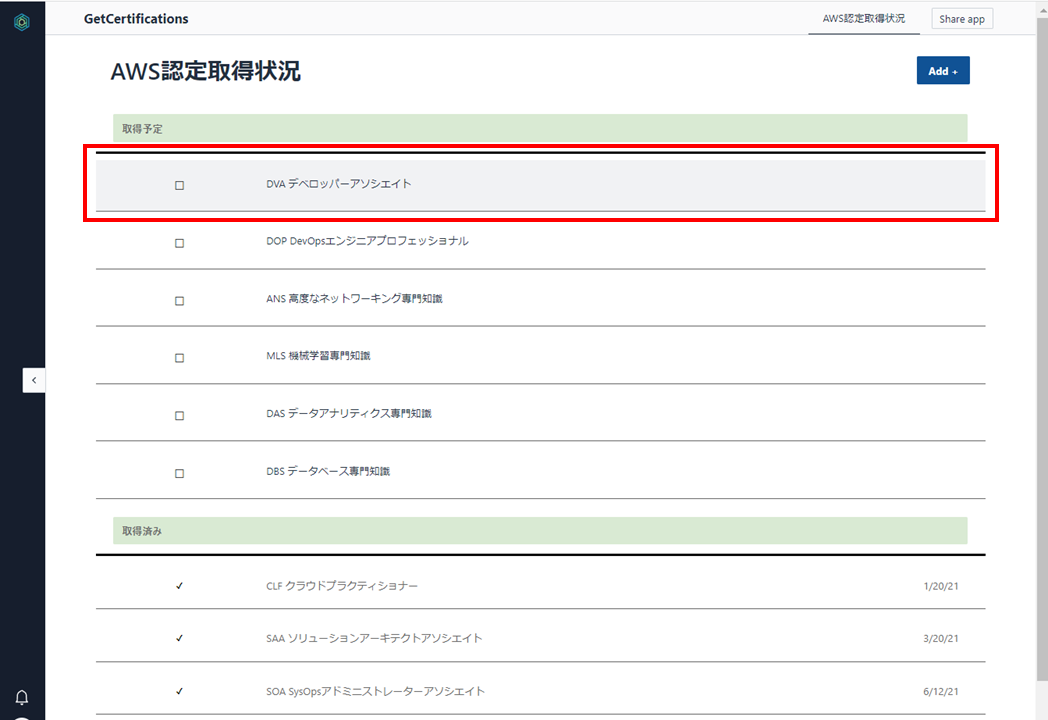Select the ANS 高度なネットワーキング専門知識 text
Screen dimensions: 1048x720
click(x=354, y=299)
